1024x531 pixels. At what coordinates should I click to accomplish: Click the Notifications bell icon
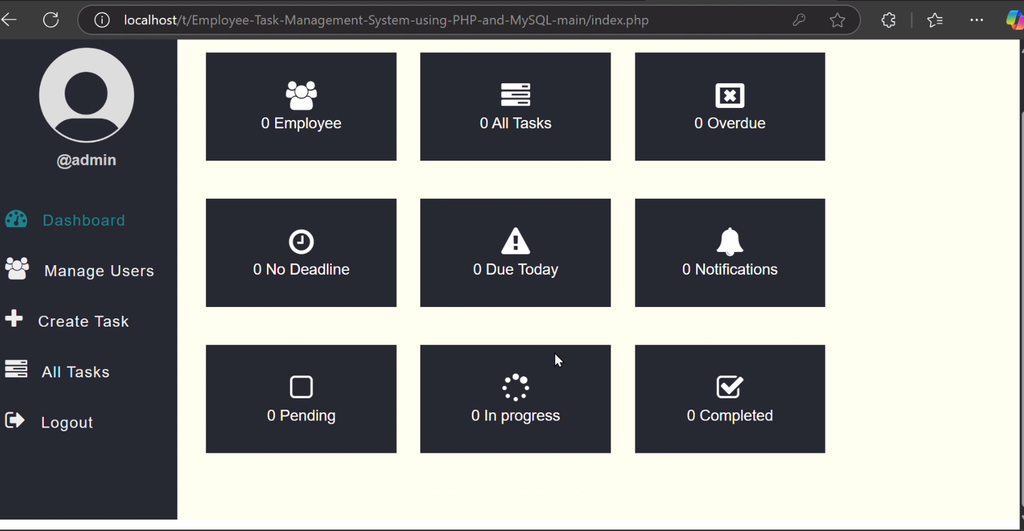pyautogui.click(x=729, y=242)
